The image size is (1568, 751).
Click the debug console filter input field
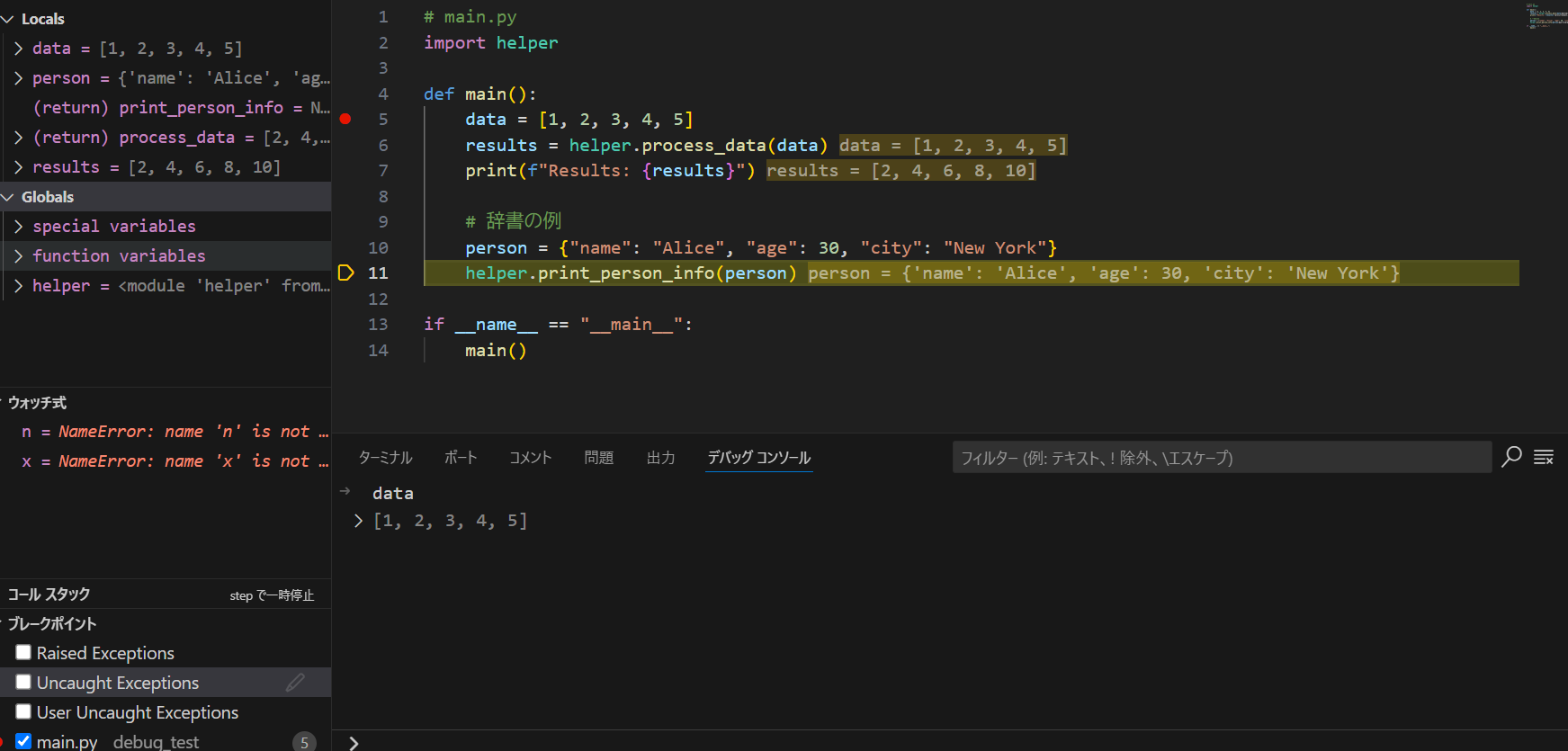click(x=1222, y=457)
